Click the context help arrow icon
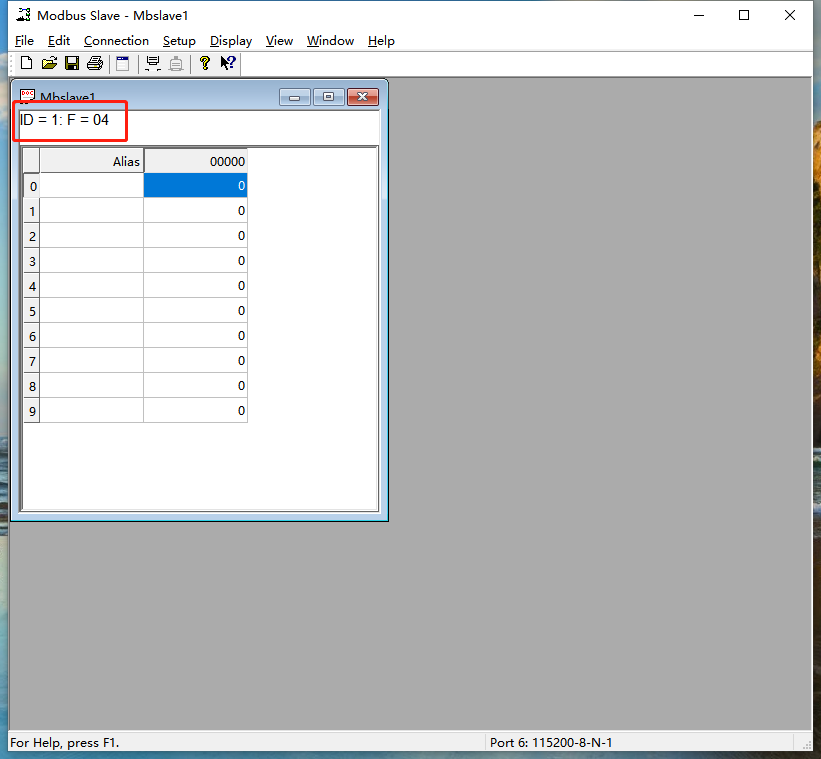 228,64
